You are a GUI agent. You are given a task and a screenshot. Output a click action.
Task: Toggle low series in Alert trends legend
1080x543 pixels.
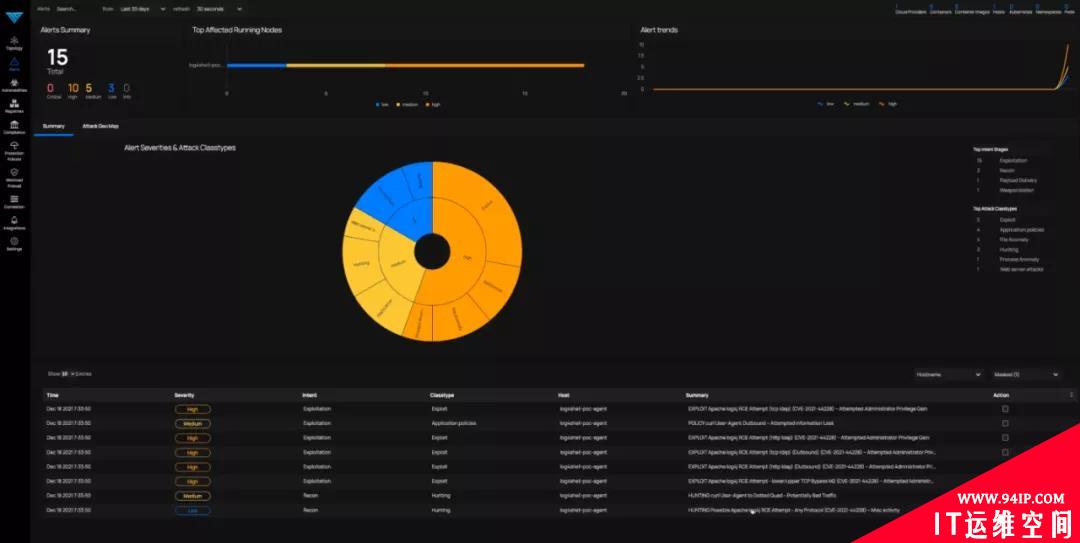pos(827,103)
